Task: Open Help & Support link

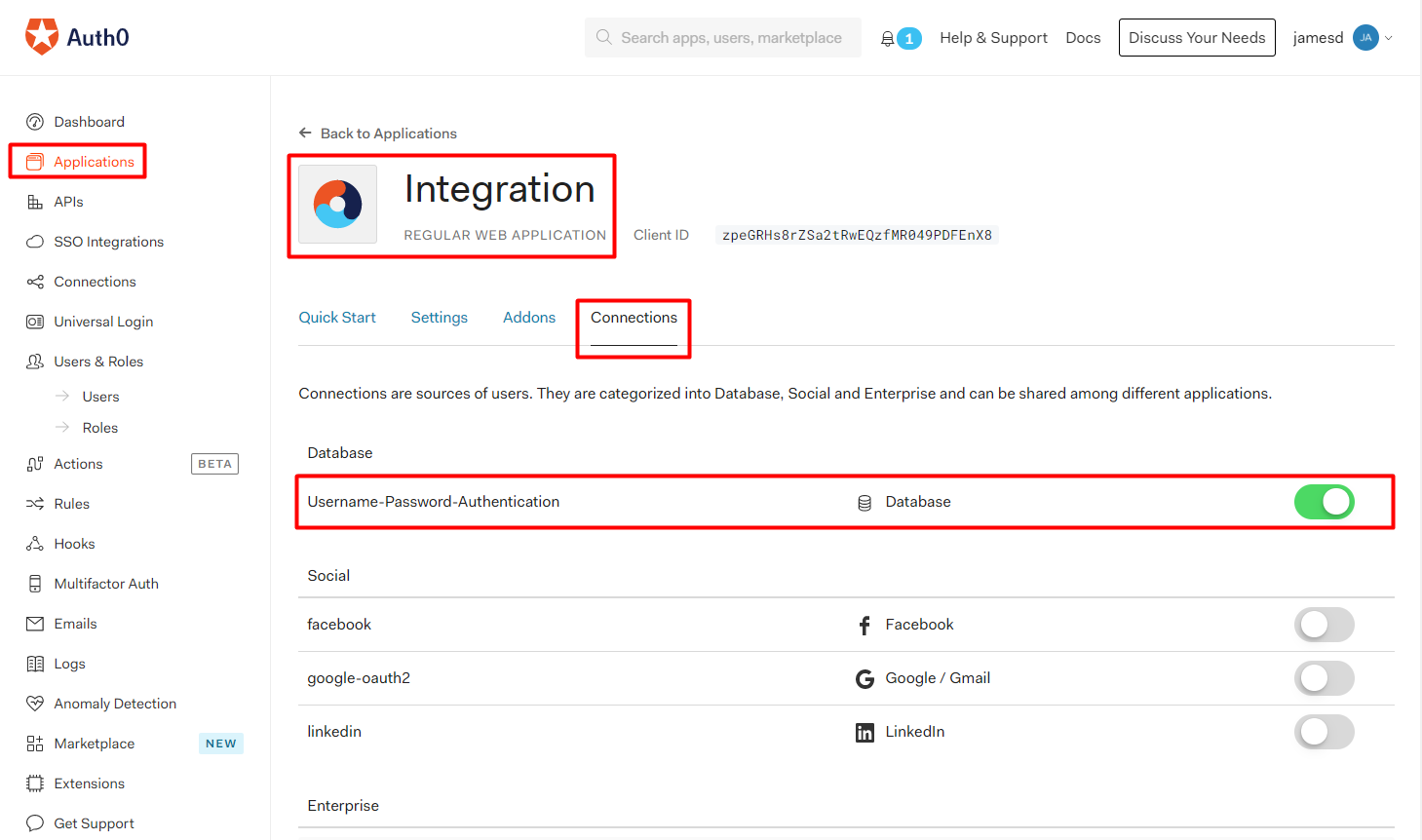Action: 994,38
